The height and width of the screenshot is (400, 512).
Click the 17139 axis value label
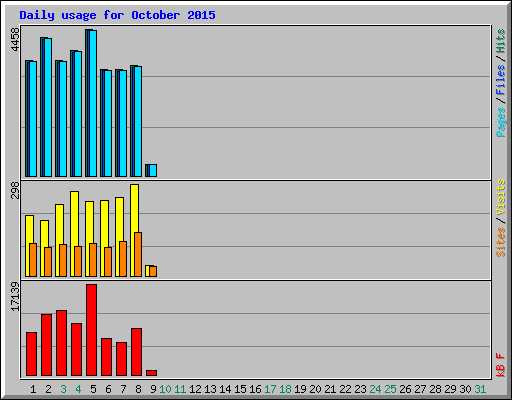point(15,297)
